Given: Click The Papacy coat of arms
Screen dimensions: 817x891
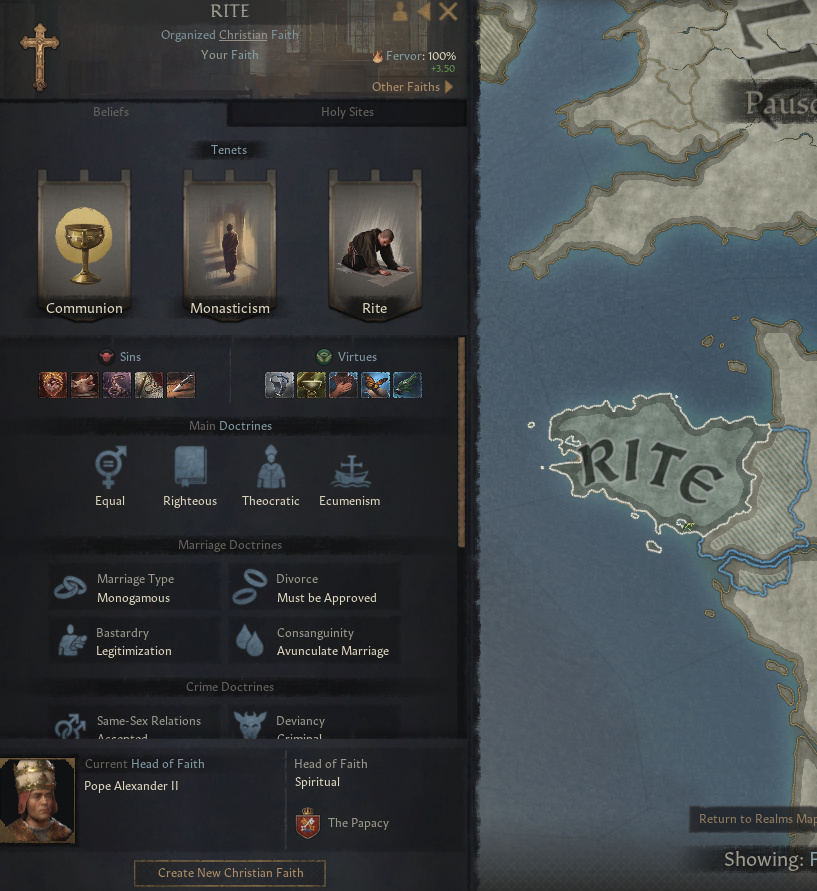Looking at the screenshot, I should 307,823.
